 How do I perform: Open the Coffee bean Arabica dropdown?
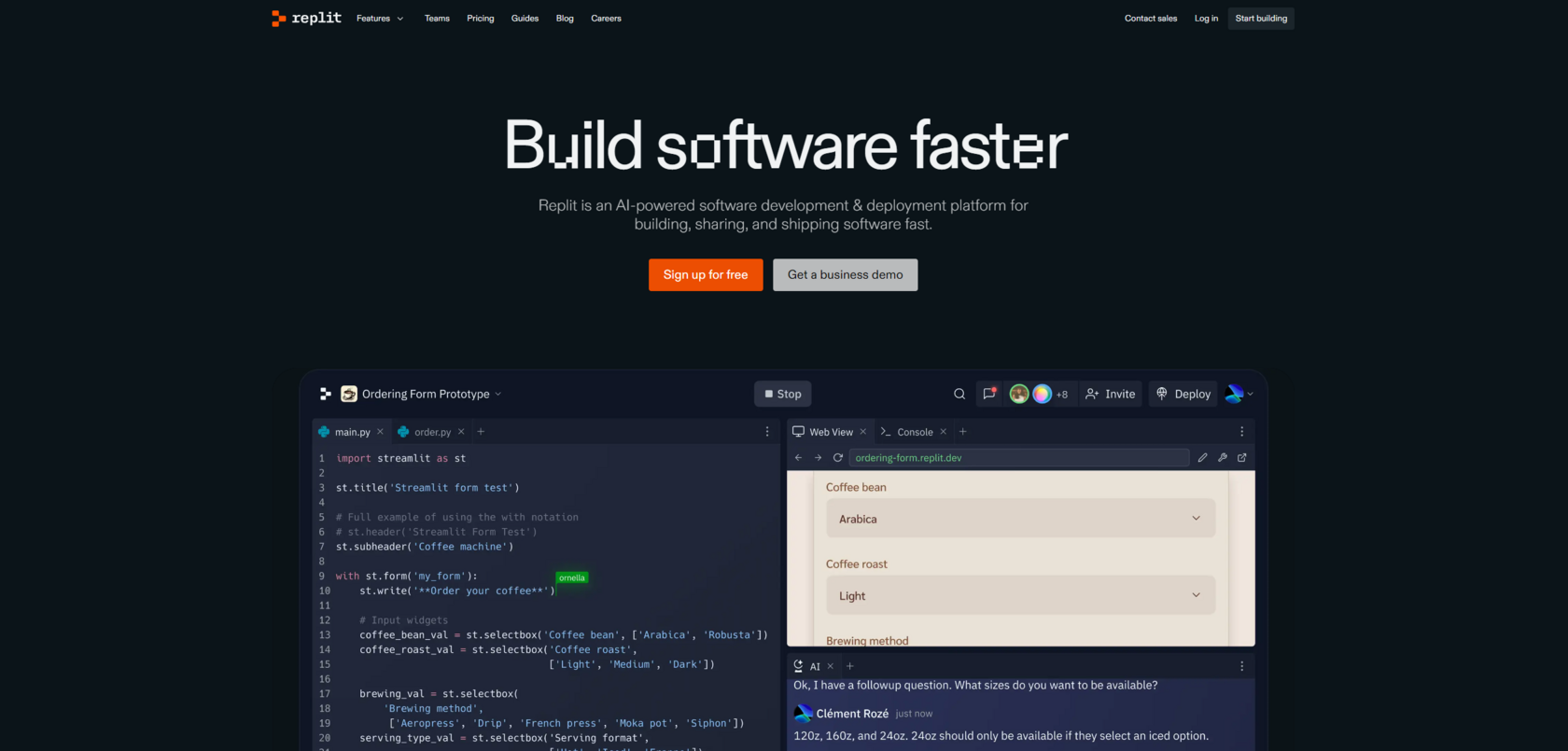click(x=1020, y=519)
